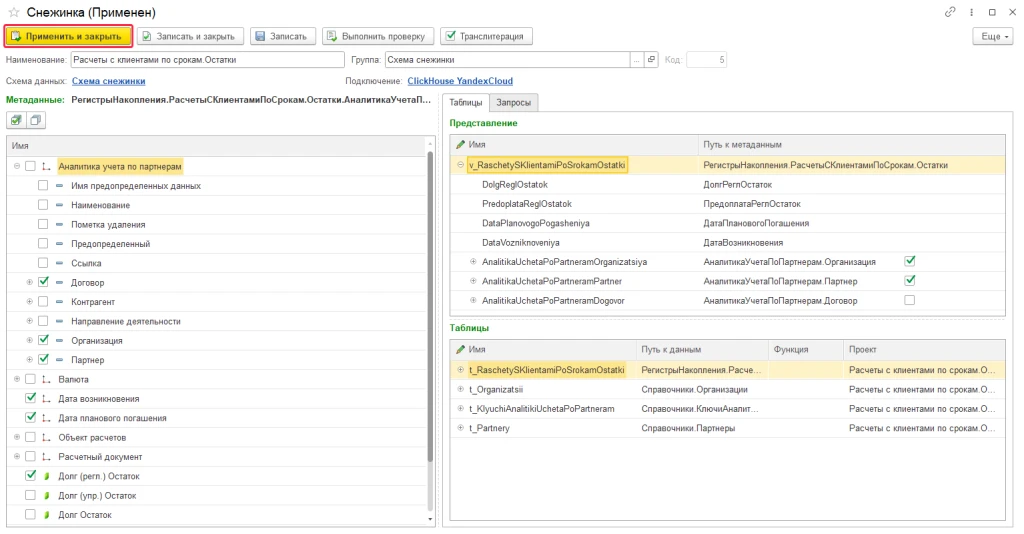Uncheck the Договор attribute checkbox
The height and width of the screenshot is (534, 1024).
coord(43,282)
